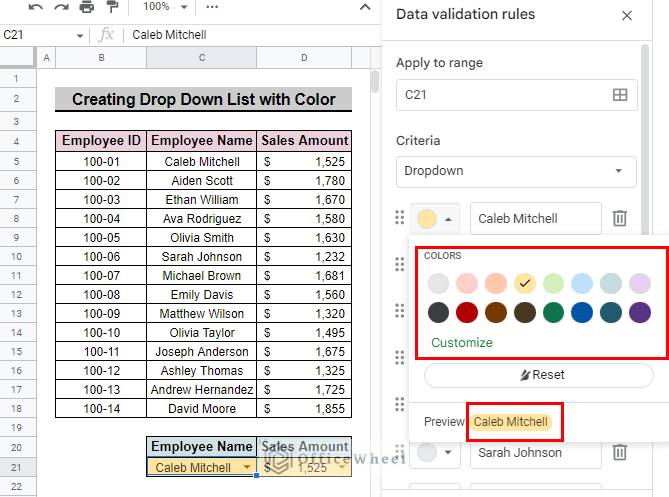Pick the light purple color swatch
The image size is (669, 497).
coord(640,284)
